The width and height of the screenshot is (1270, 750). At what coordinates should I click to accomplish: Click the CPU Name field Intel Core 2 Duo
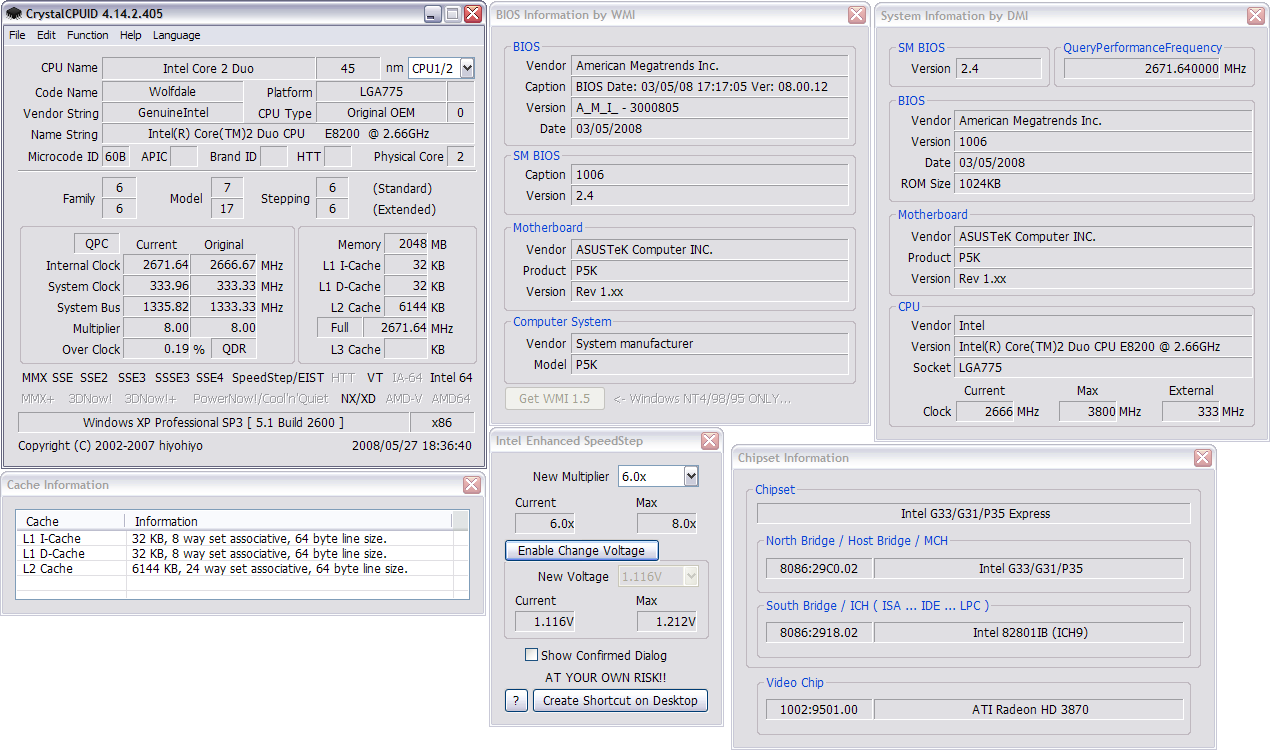208,68
